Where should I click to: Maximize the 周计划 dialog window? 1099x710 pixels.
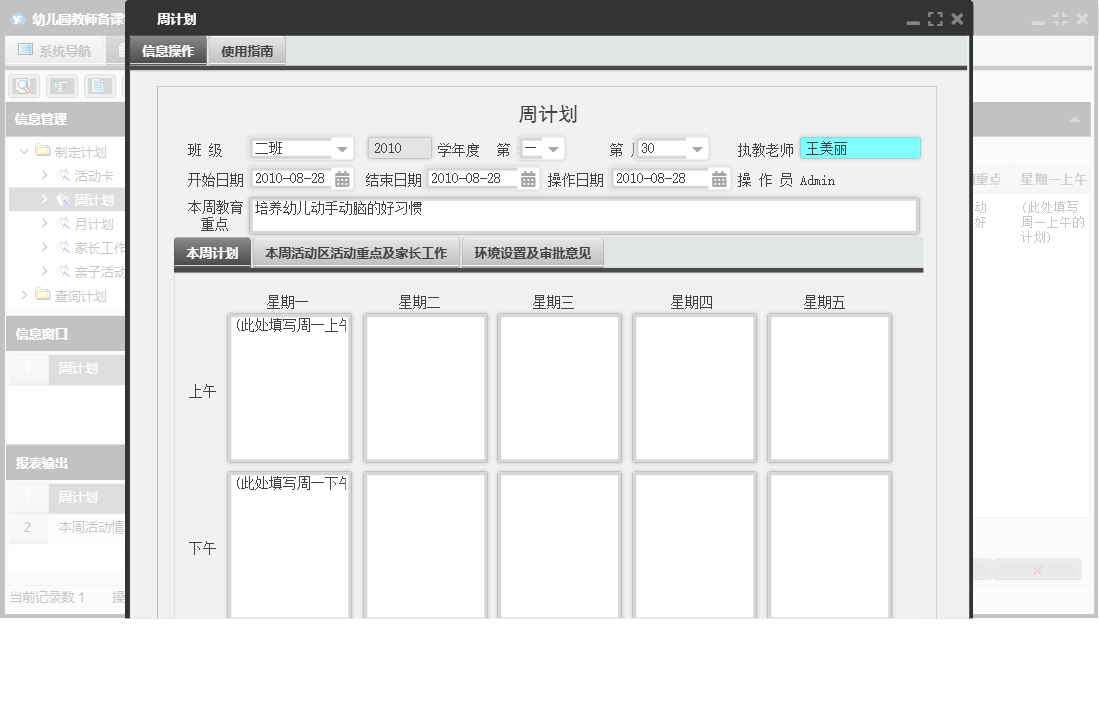[935, 19]
